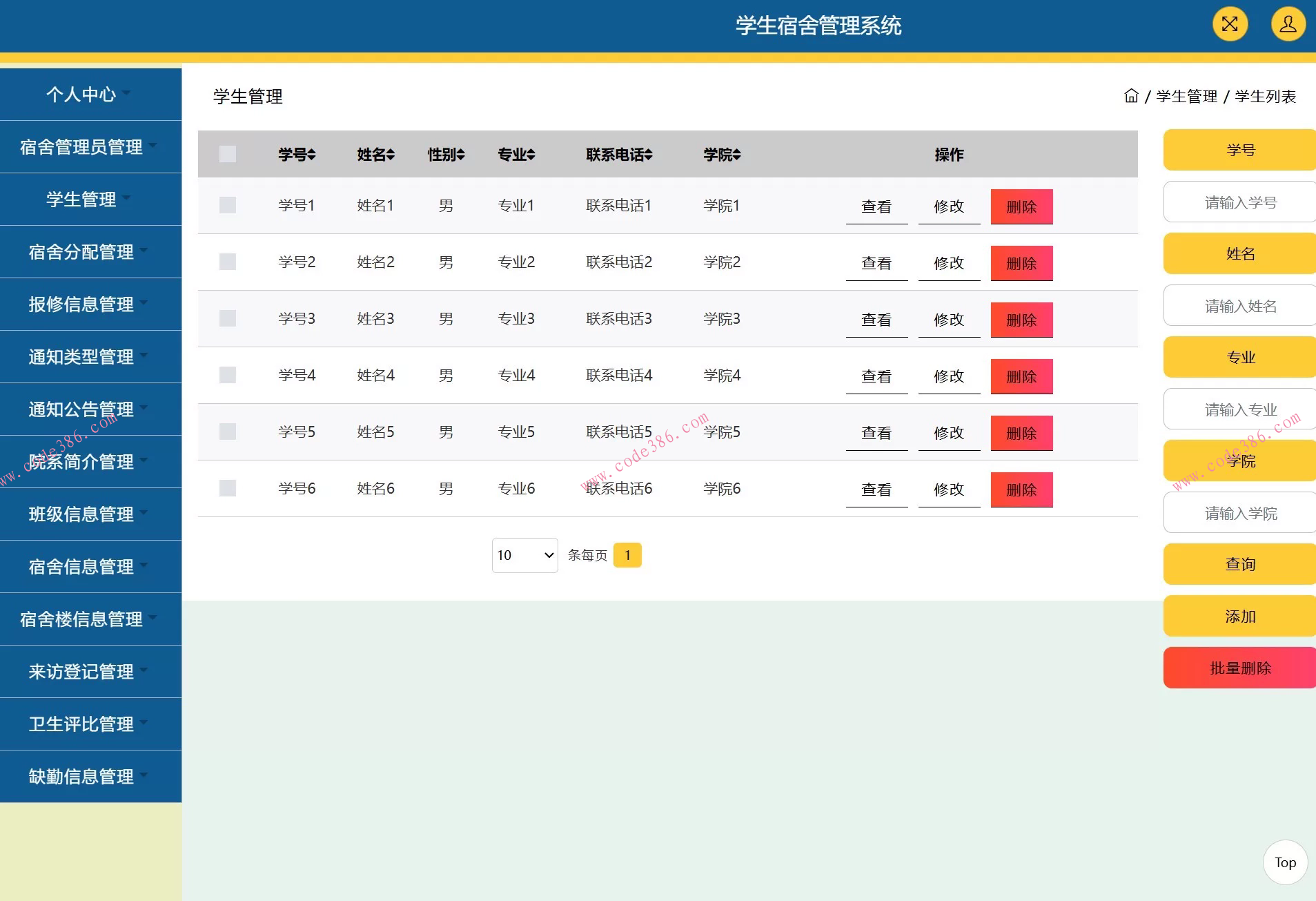Sort the table by 姓名 column
The width and height of the screenshot is (1316, 901).
(x=375, y=155)
